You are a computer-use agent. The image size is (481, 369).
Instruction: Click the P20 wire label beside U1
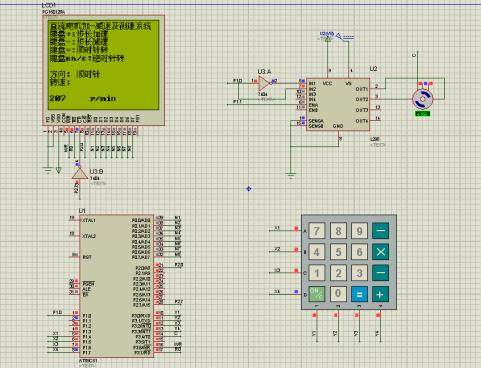(179, 265)
